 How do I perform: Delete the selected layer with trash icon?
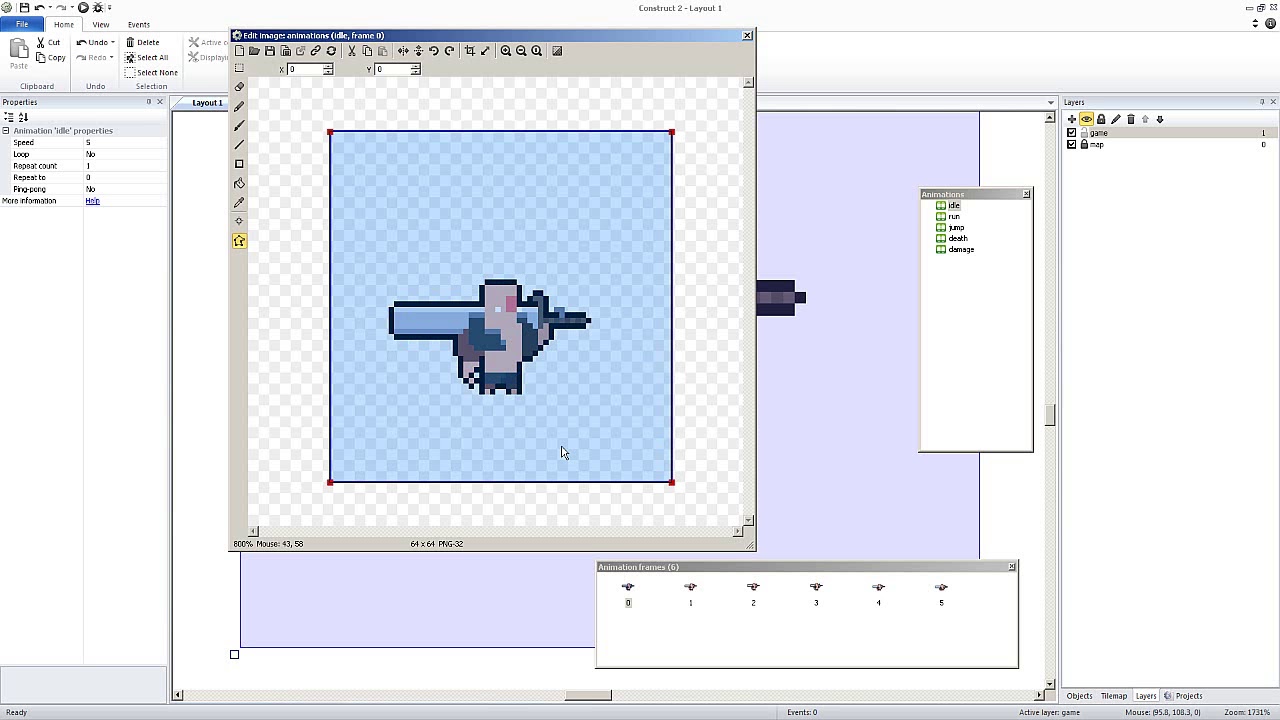(x=1131, y=119)
